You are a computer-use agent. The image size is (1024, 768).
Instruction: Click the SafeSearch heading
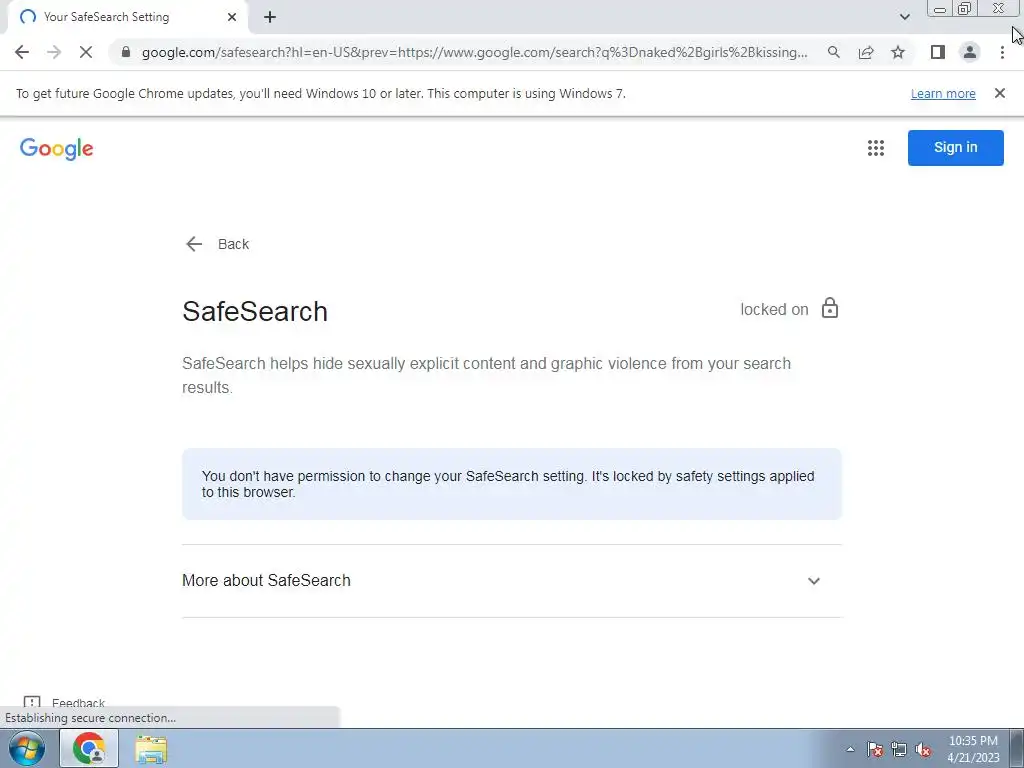[255, 312]
